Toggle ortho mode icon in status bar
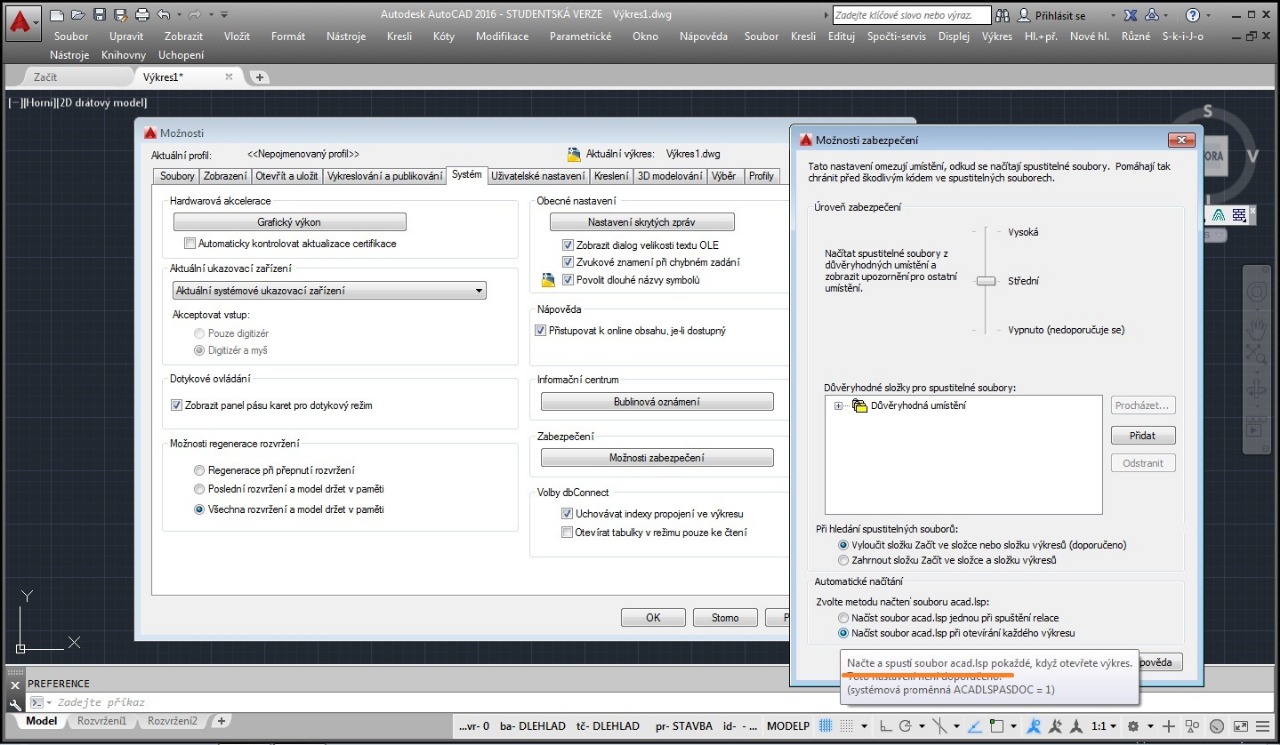 (x=886, y=726)
